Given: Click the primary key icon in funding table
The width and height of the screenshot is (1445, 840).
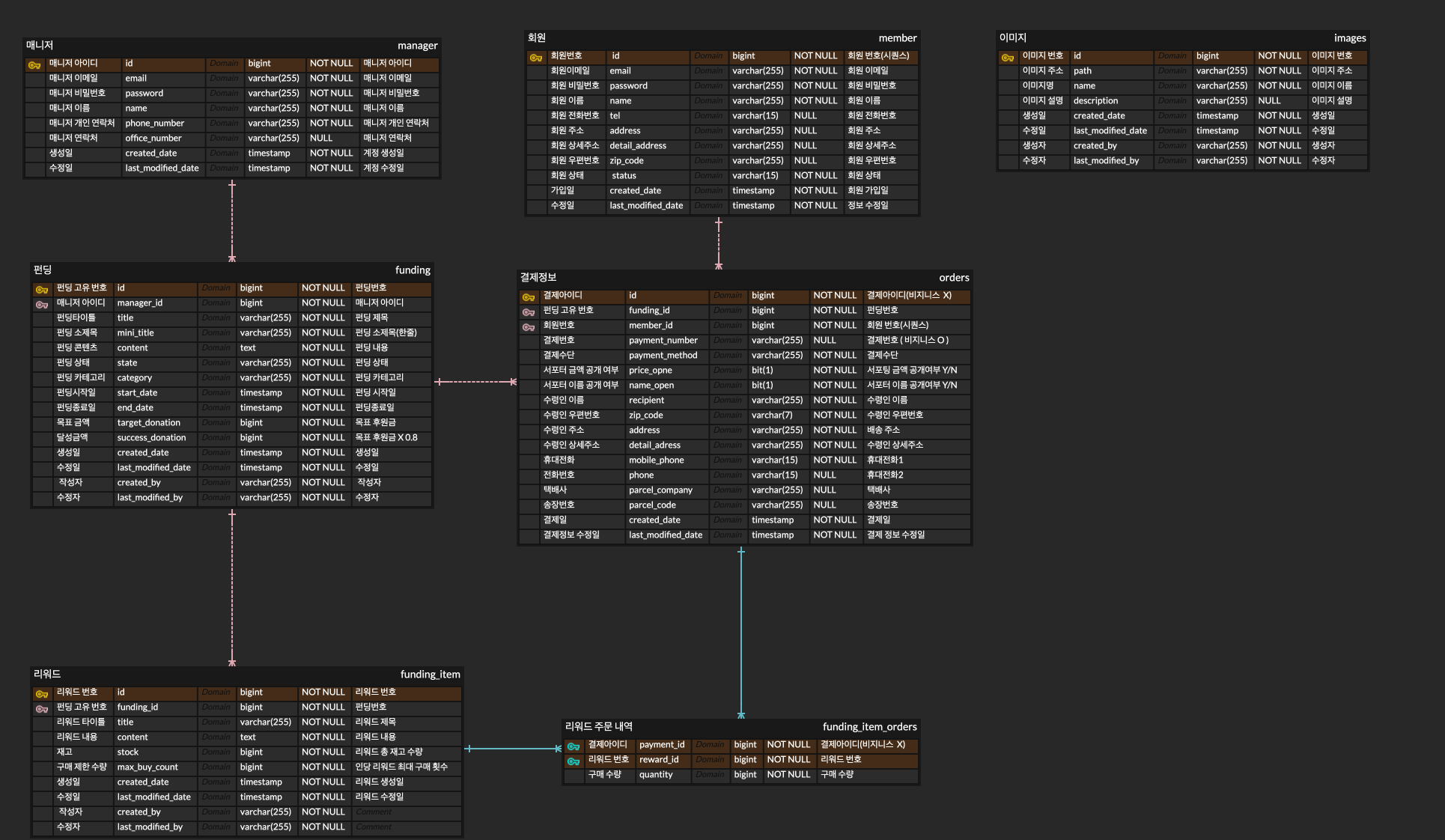Looking at the screenshot, I should [42, 290].
